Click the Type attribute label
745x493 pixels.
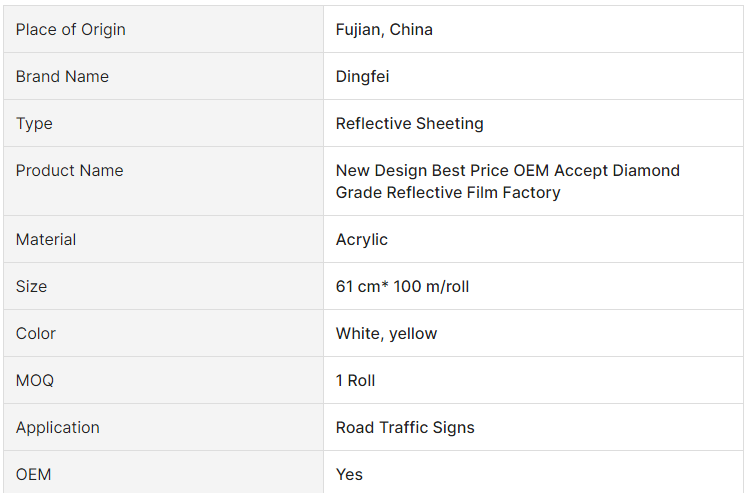click(34, 124)
